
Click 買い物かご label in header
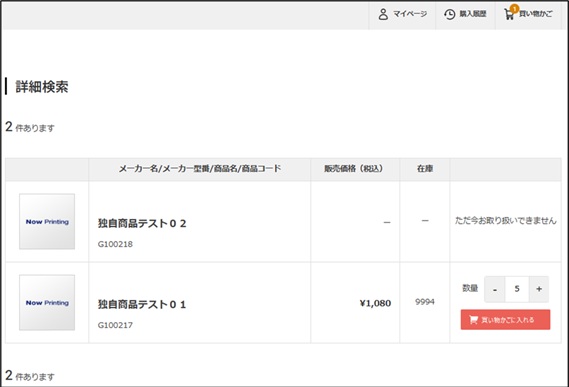point(536,14)
